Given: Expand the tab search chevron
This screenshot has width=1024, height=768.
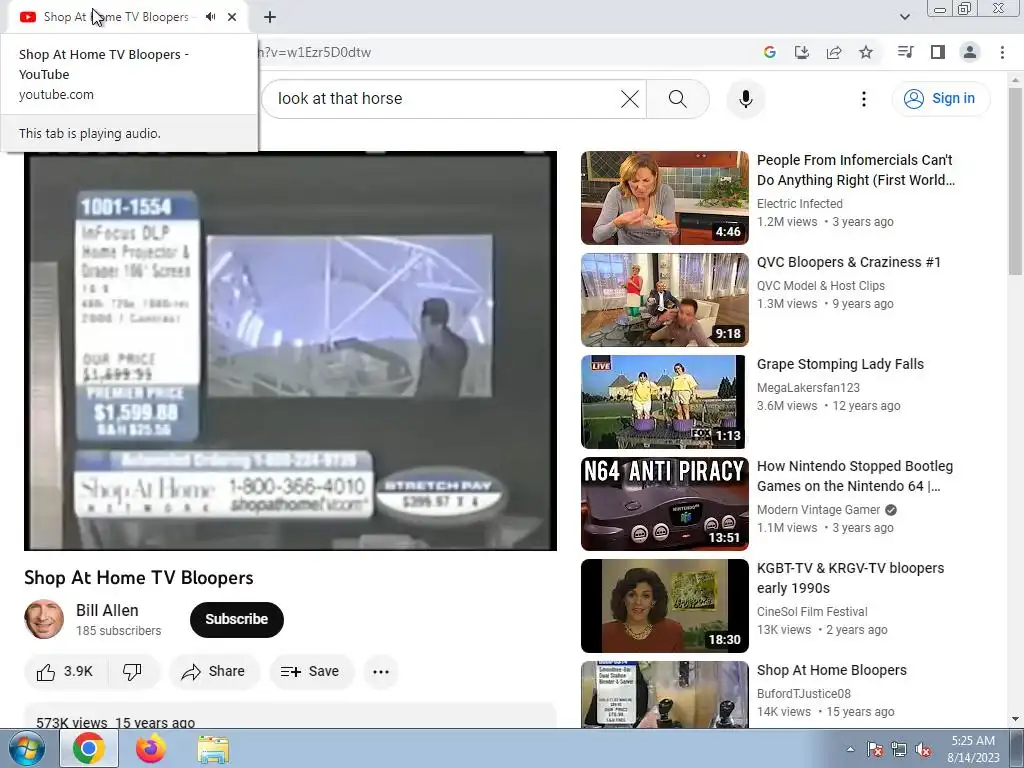Looking at the screenshot, I should (x=904, y=17).
